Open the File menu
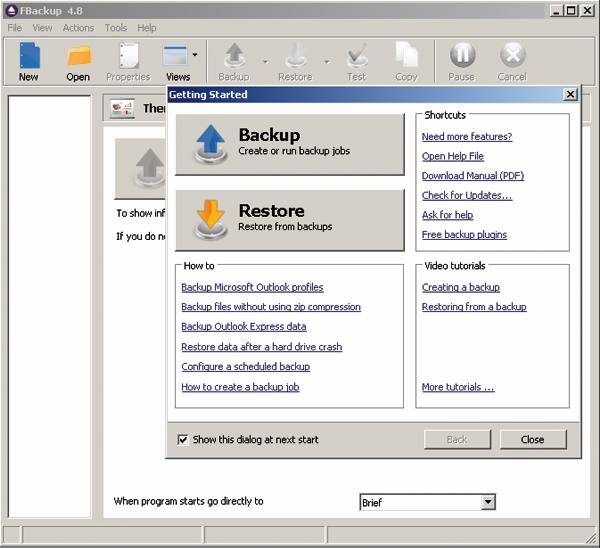The image size is (600, 548). click(15, 28)
